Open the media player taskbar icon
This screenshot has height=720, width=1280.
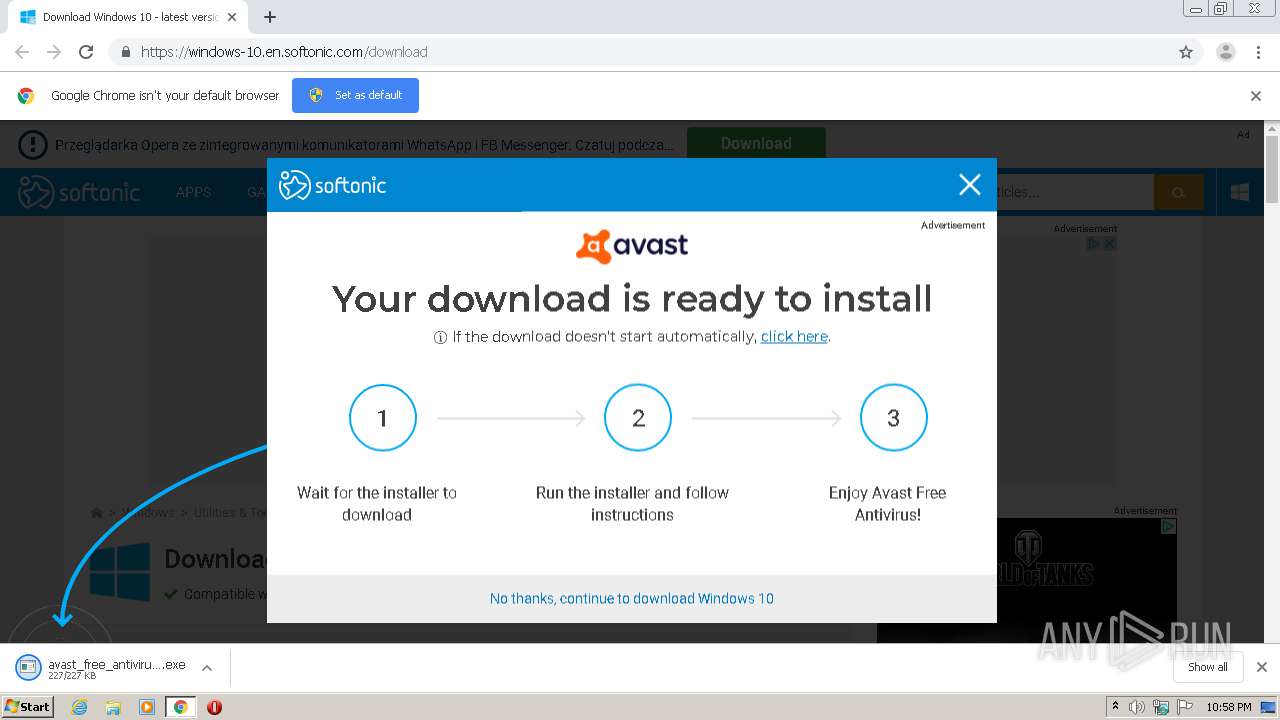[147, 706]
